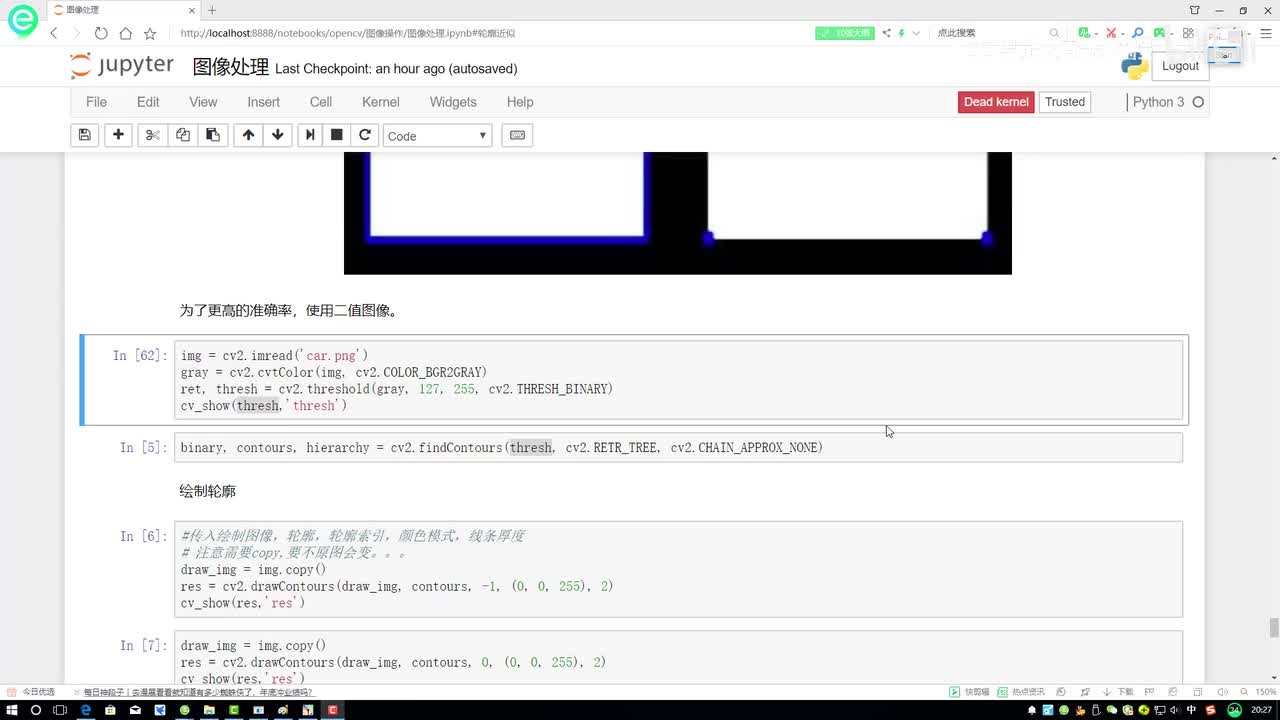Open Microsoft Edge from the taskbar
Screen dimensions: 1280x720
(86, 710)
